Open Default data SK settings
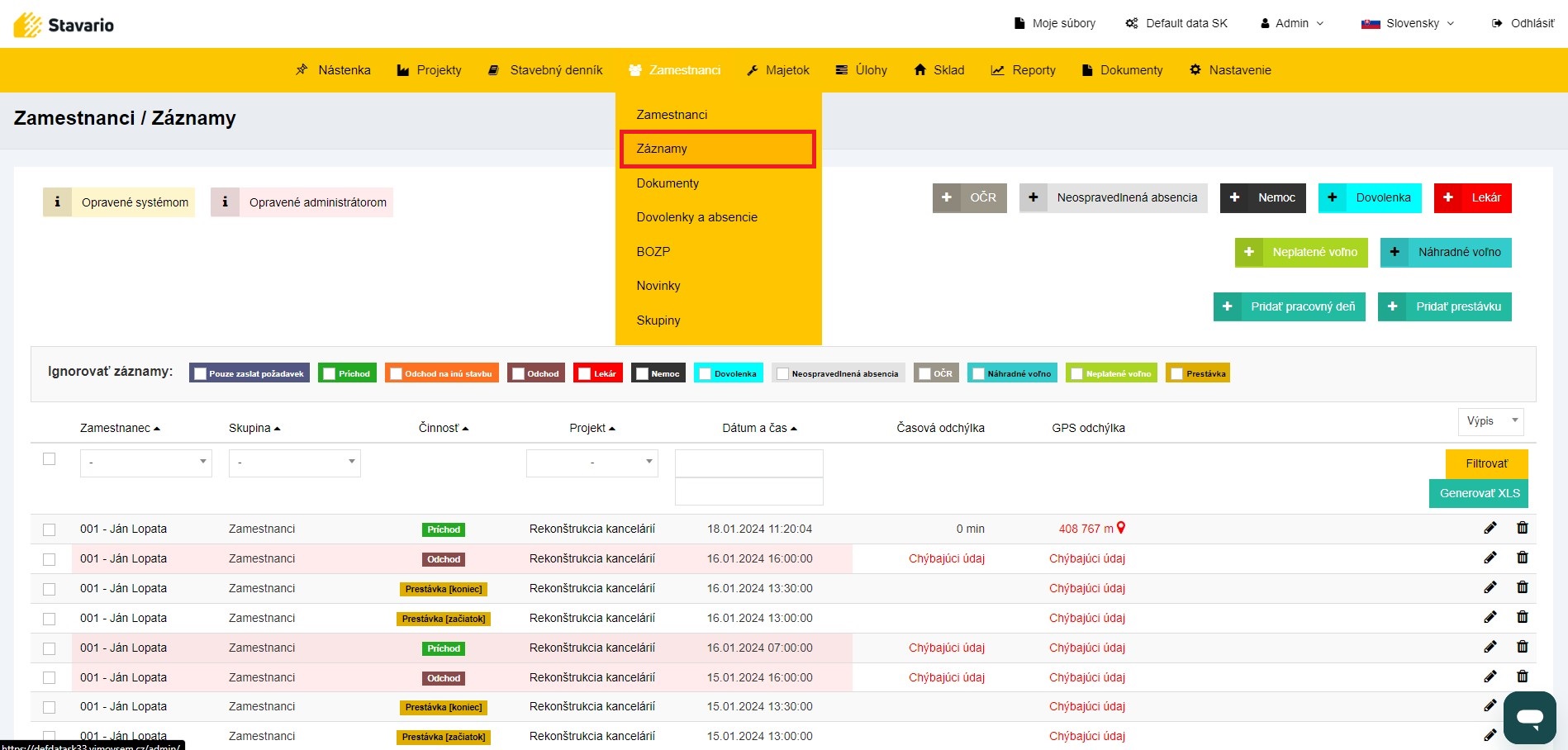The image size is (1568, 750). click(1176, 23)
